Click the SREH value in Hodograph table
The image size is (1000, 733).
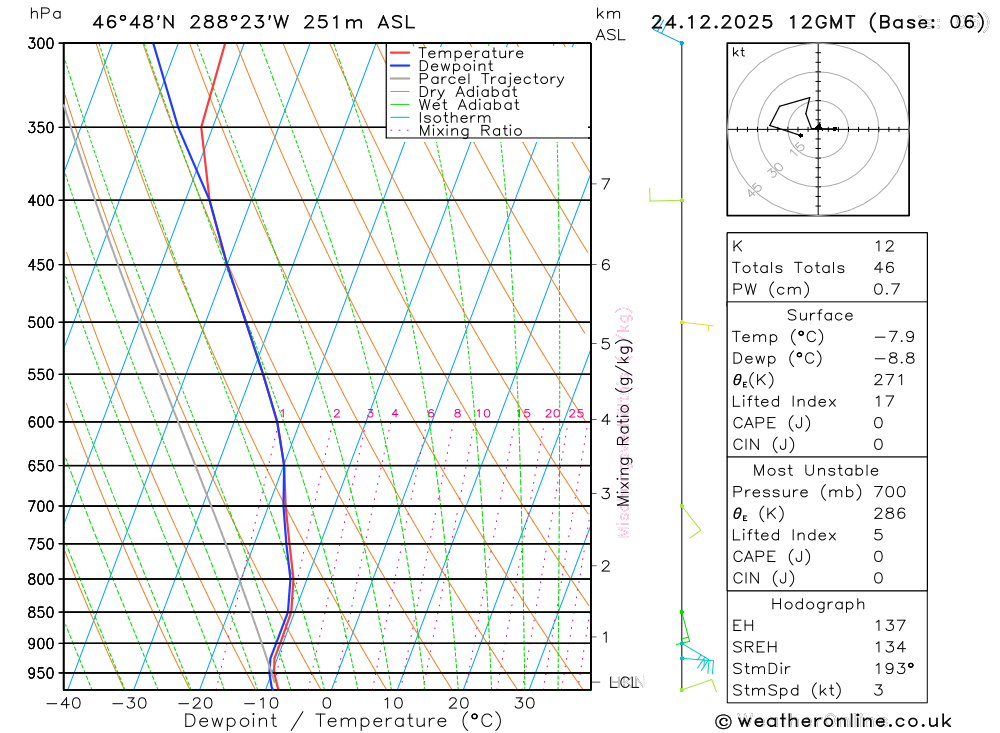click(890, 647)
